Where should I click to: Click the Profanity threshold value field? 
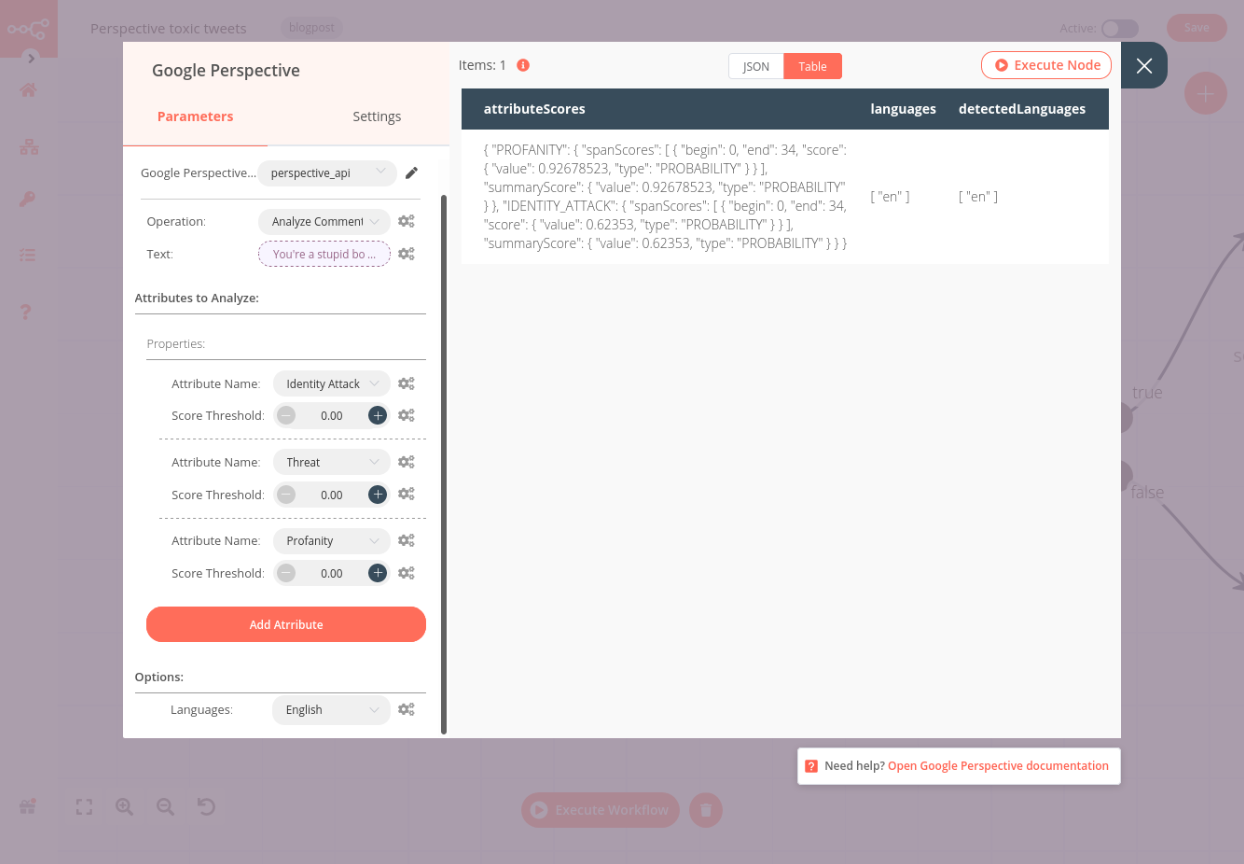click(x=332, y=573)
